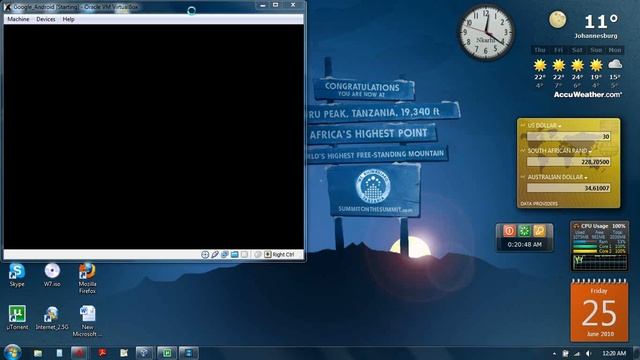This screenshot has width=640, height=360.
Task: Switch to VirtualBox cube taskbar button
Action: coord(144,353)
